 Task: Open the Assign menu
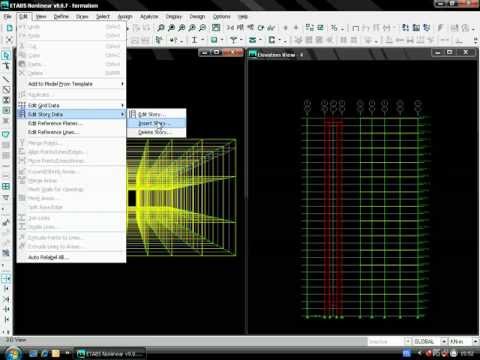click(x=125, y=16)
